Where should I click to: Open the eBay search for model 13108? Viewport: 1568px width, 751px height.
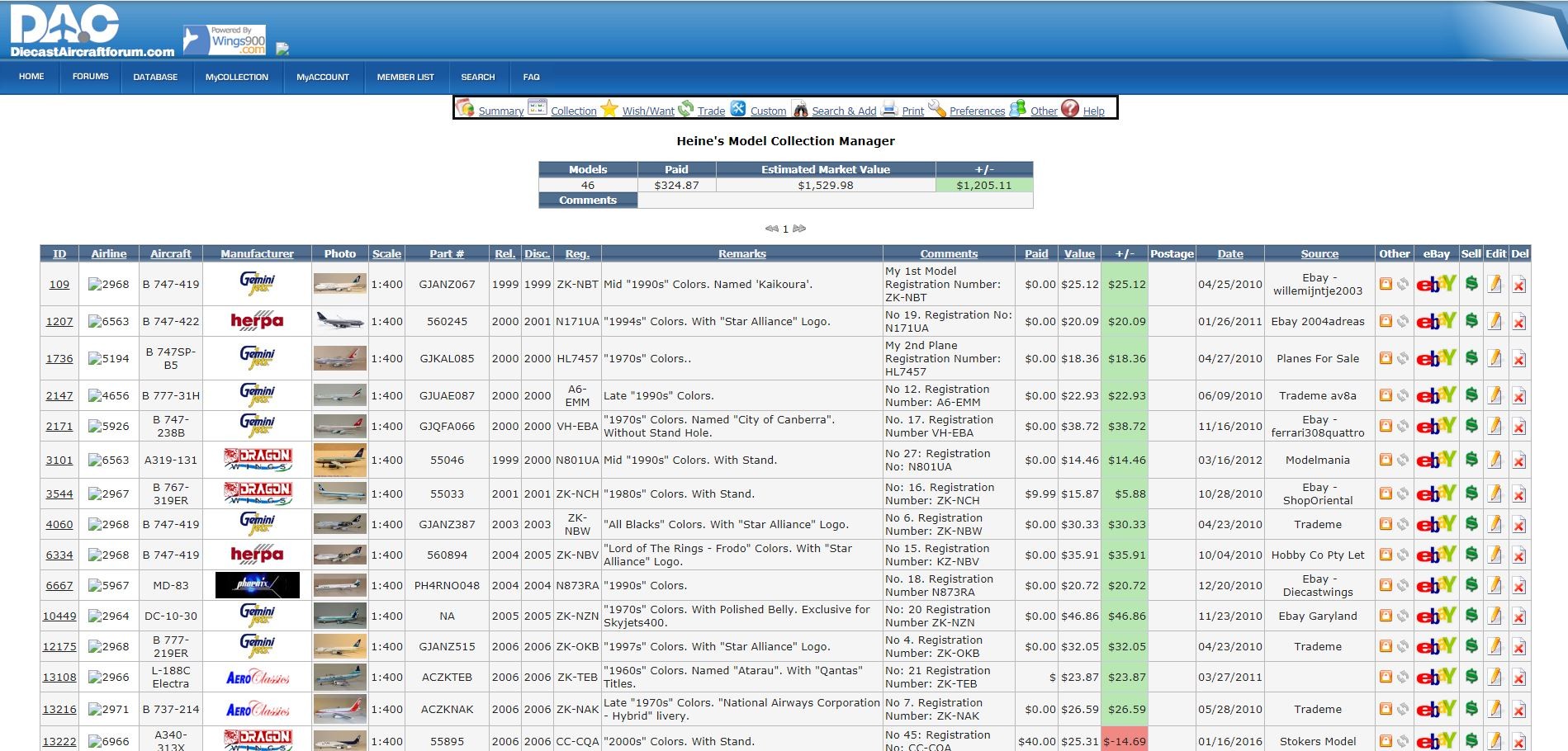[1437, 677]
